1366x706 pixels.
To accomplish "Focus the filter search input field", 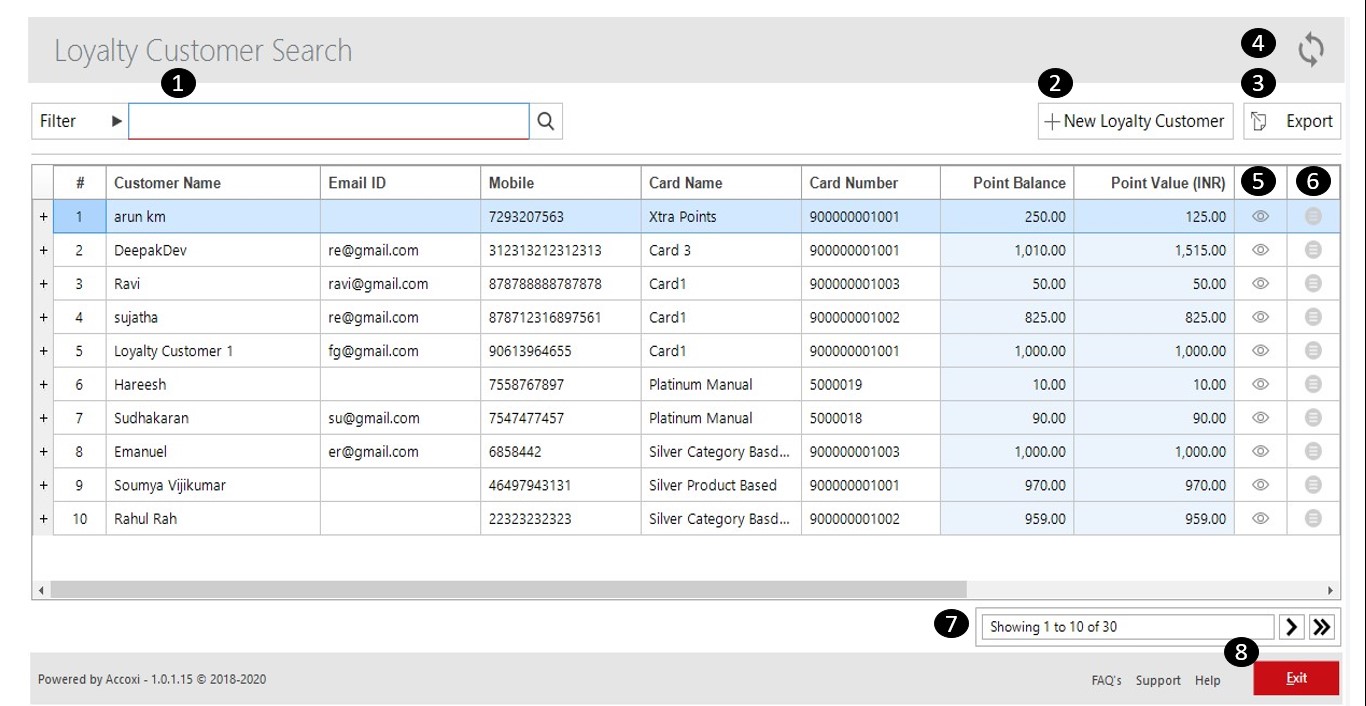I will pos(329,121).
